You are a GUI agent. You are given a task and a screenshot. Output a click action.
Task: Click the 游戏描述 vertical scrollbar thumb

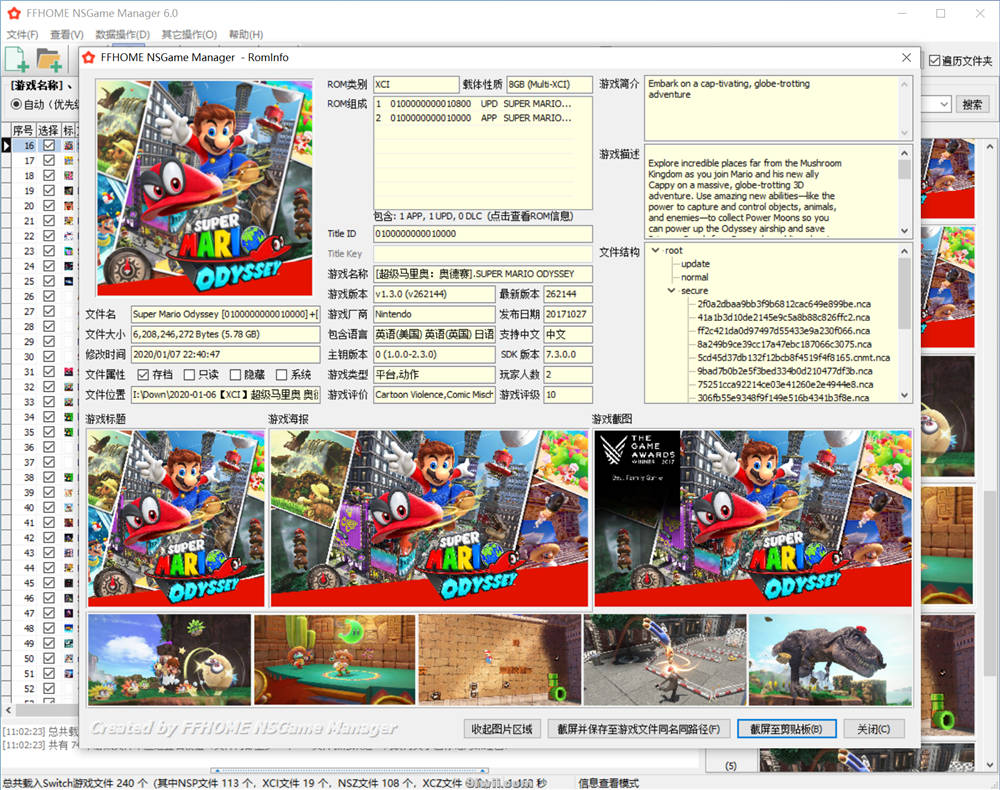[904, 170]
